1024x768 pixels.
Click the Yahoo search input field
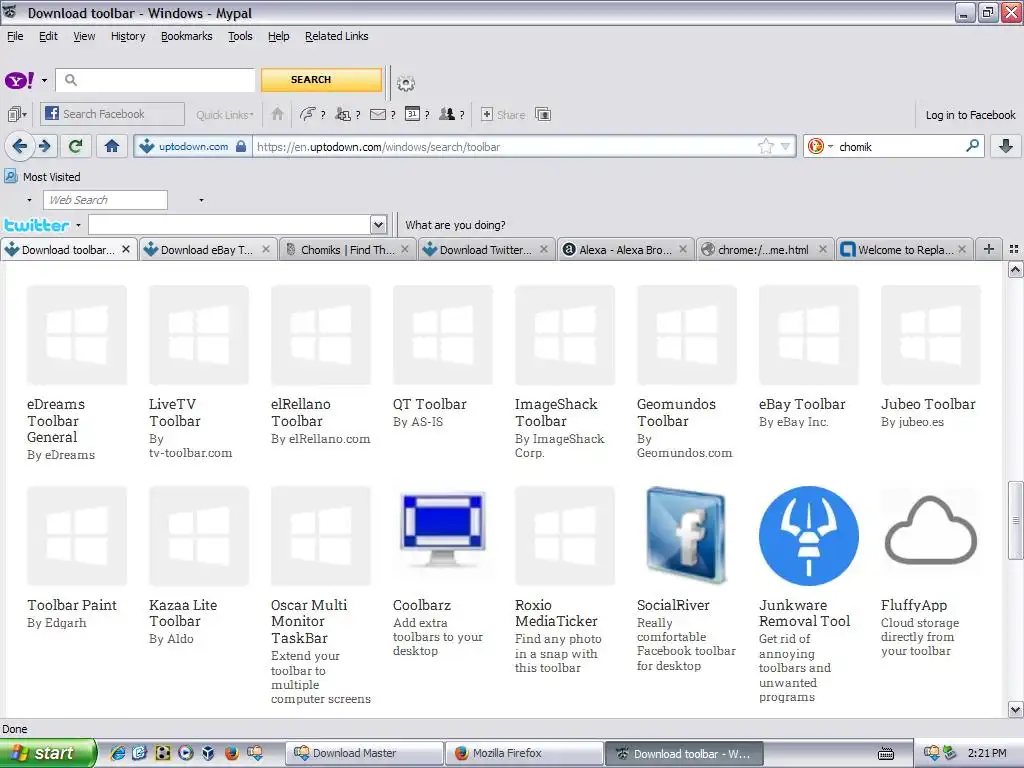(x=155, y=80)
